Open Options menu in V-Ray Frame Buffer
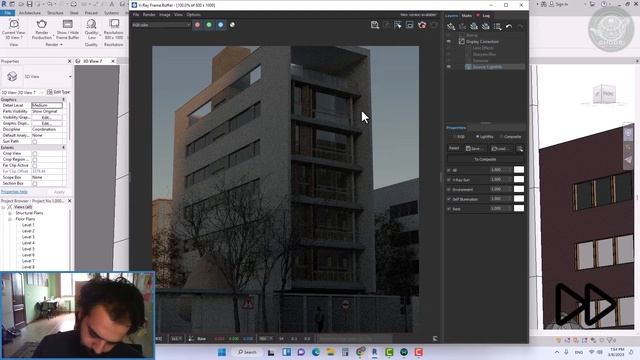Image resolution: width=640 pixels, height=360 pixels. pos(193,15)
